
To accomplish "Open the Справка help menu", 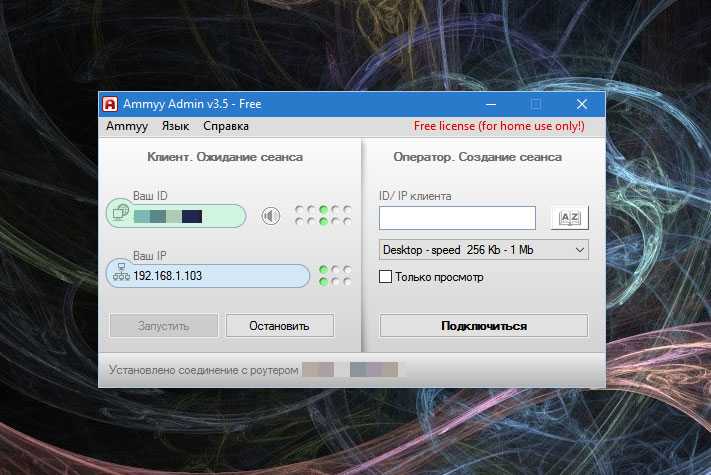I will 226,126.
